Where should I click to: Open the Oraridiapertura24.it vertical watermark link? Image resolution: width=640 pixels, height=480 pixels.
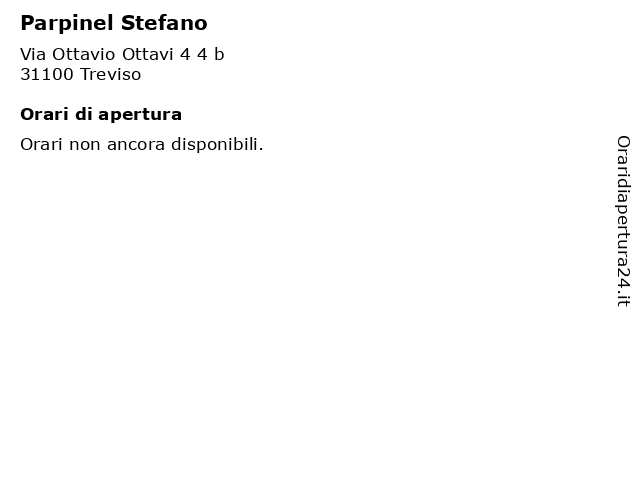coord(623,221)
